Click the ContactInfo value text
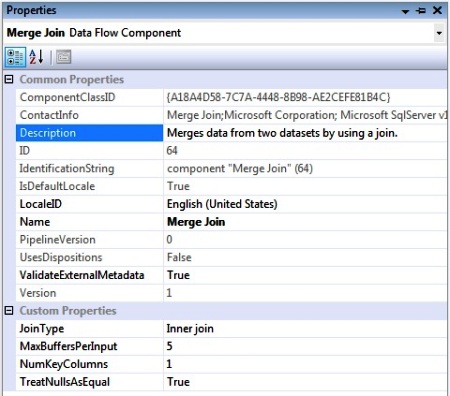Image resolution: width=450 pixels, height=396 pixels. [x=307, y=115]
